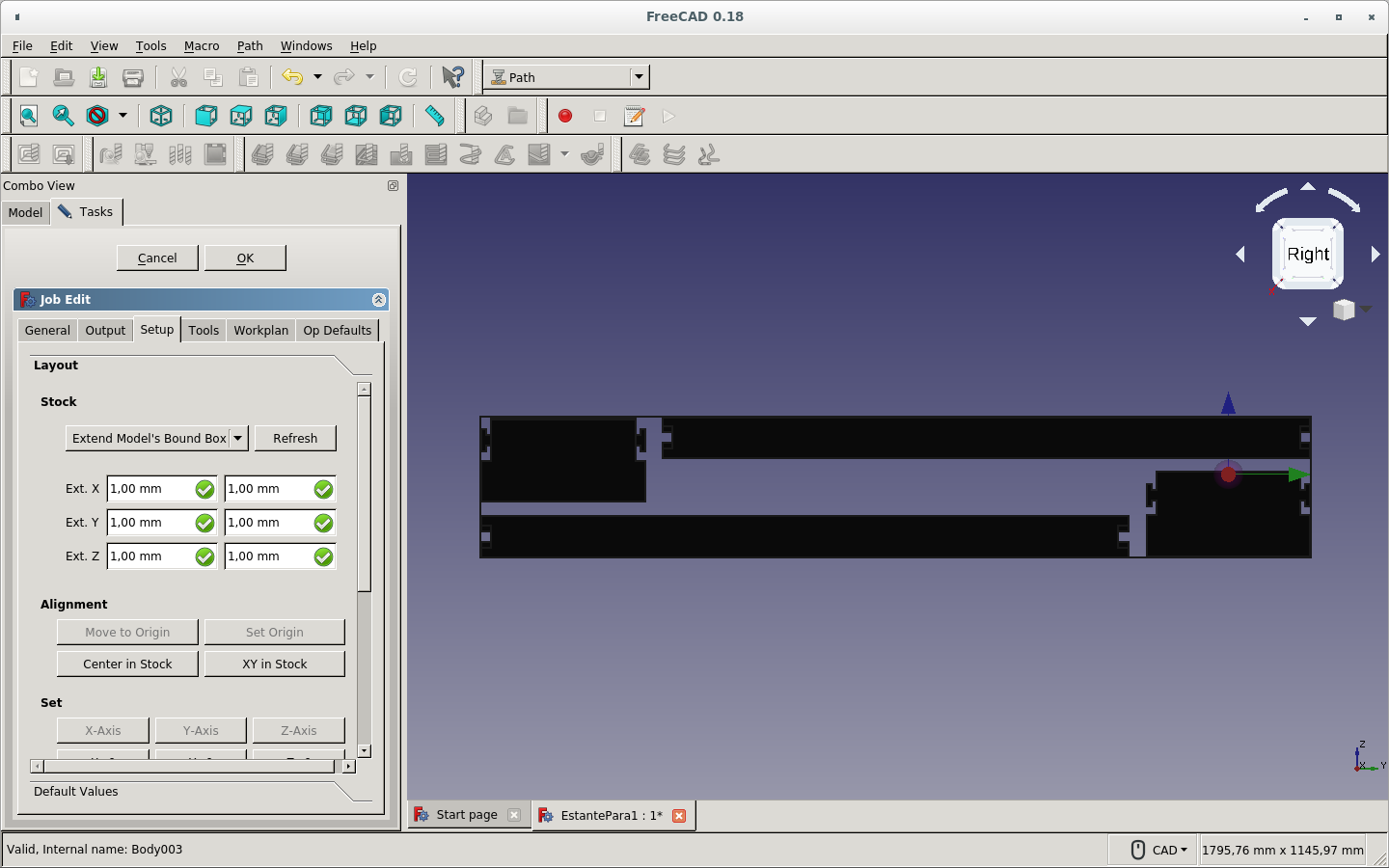1389x868 pixels.
Task: Collapse the Job Edit panel
Action: (378, 300)
